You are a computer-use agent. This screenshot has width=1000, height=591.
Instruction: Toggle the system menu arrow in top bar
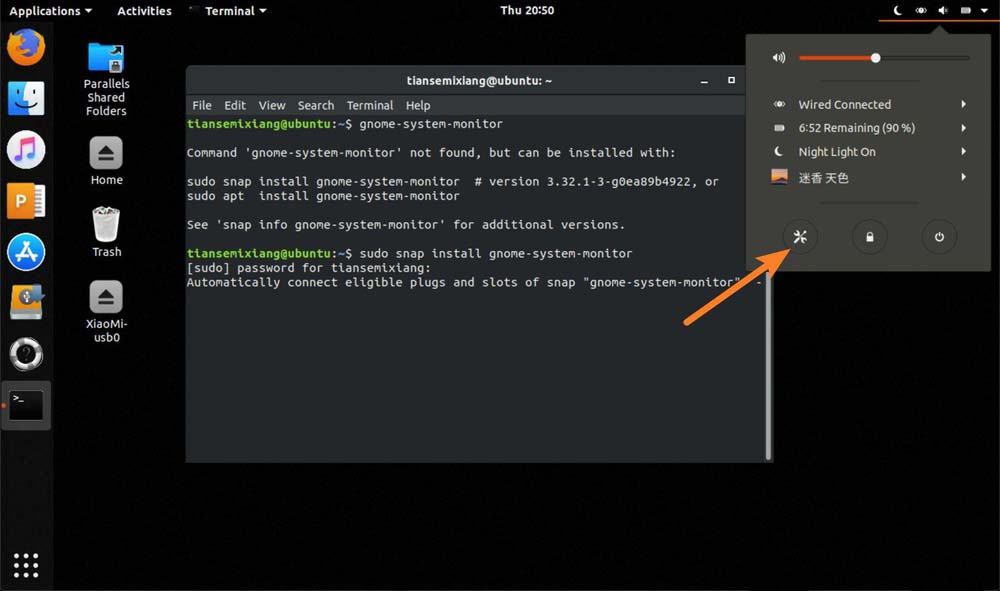[984, 10]
